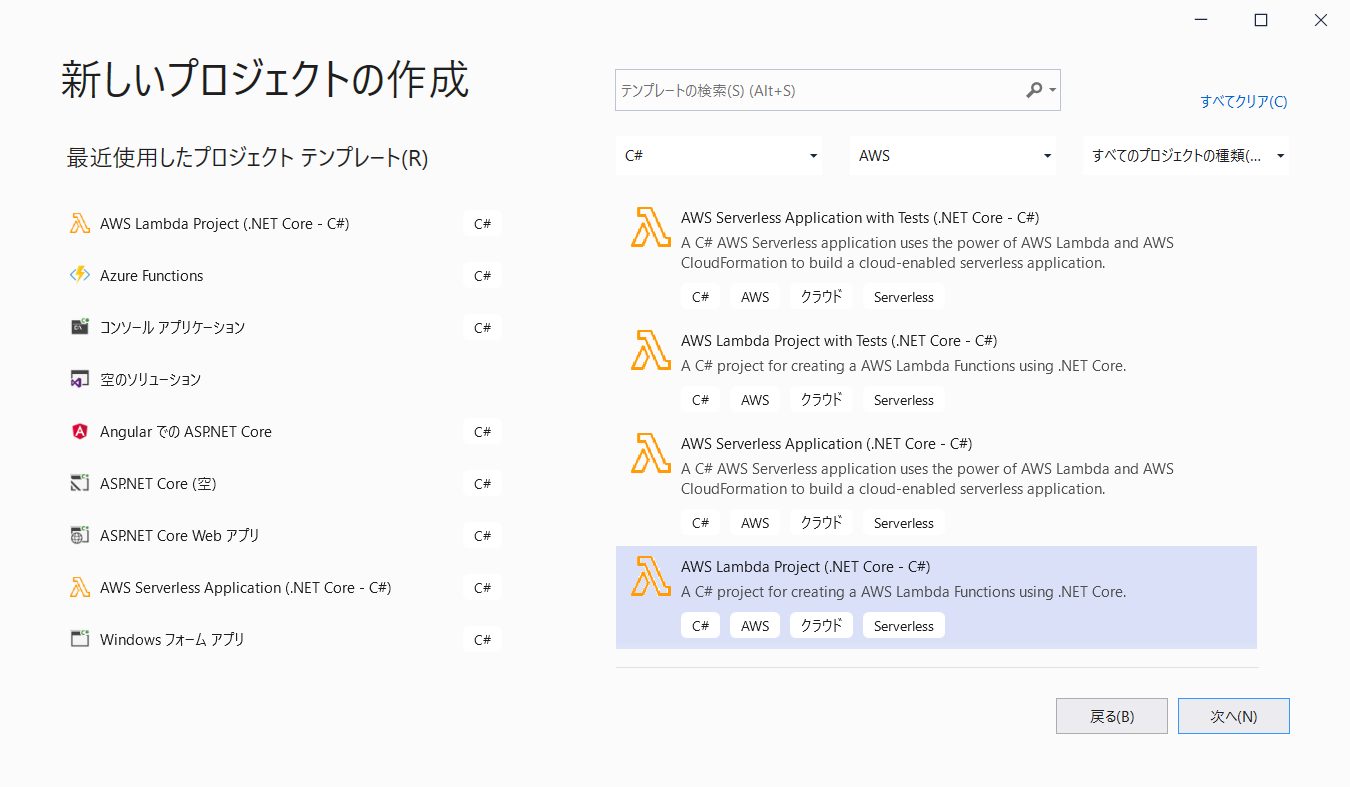
Task: Click the ASP.NET Core (空) icon
Action: 80,484
